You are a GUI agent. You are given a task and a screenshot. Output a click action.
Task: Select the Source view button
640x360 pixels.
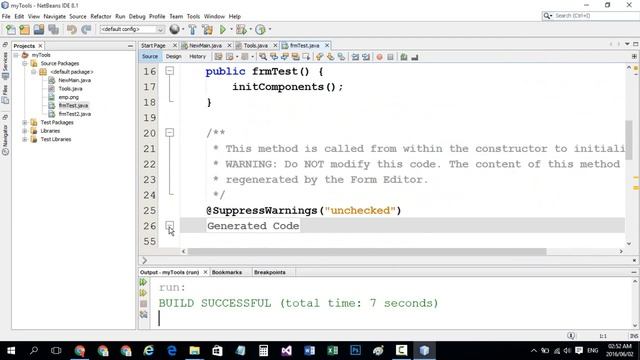point(150,57)
